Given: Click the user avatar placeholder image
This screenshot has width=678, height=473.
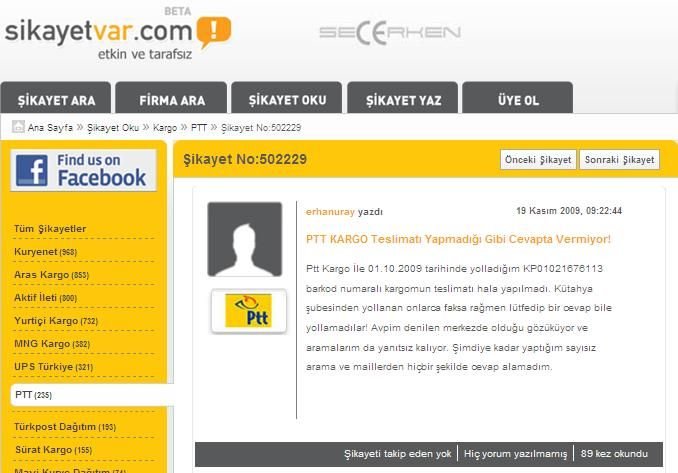Looking at the screenshot, I should click(x=245, y=239).
